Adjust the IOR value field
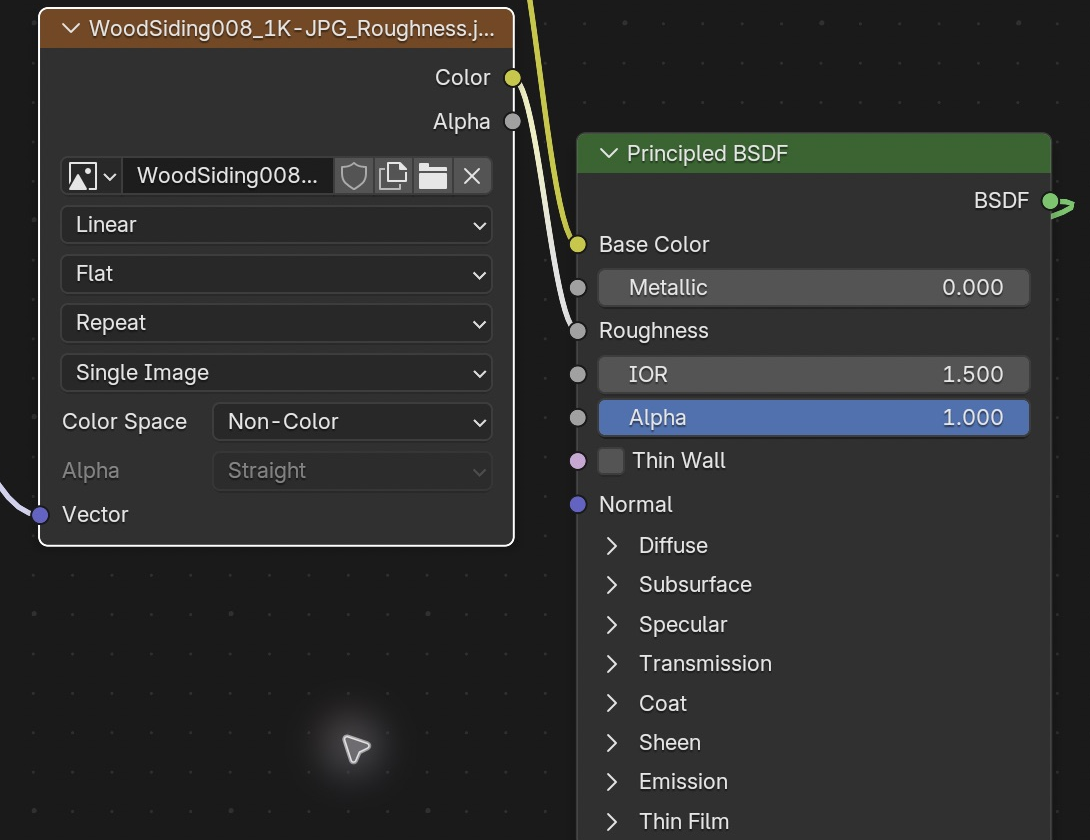1090x840 pixels. [814, 375]
